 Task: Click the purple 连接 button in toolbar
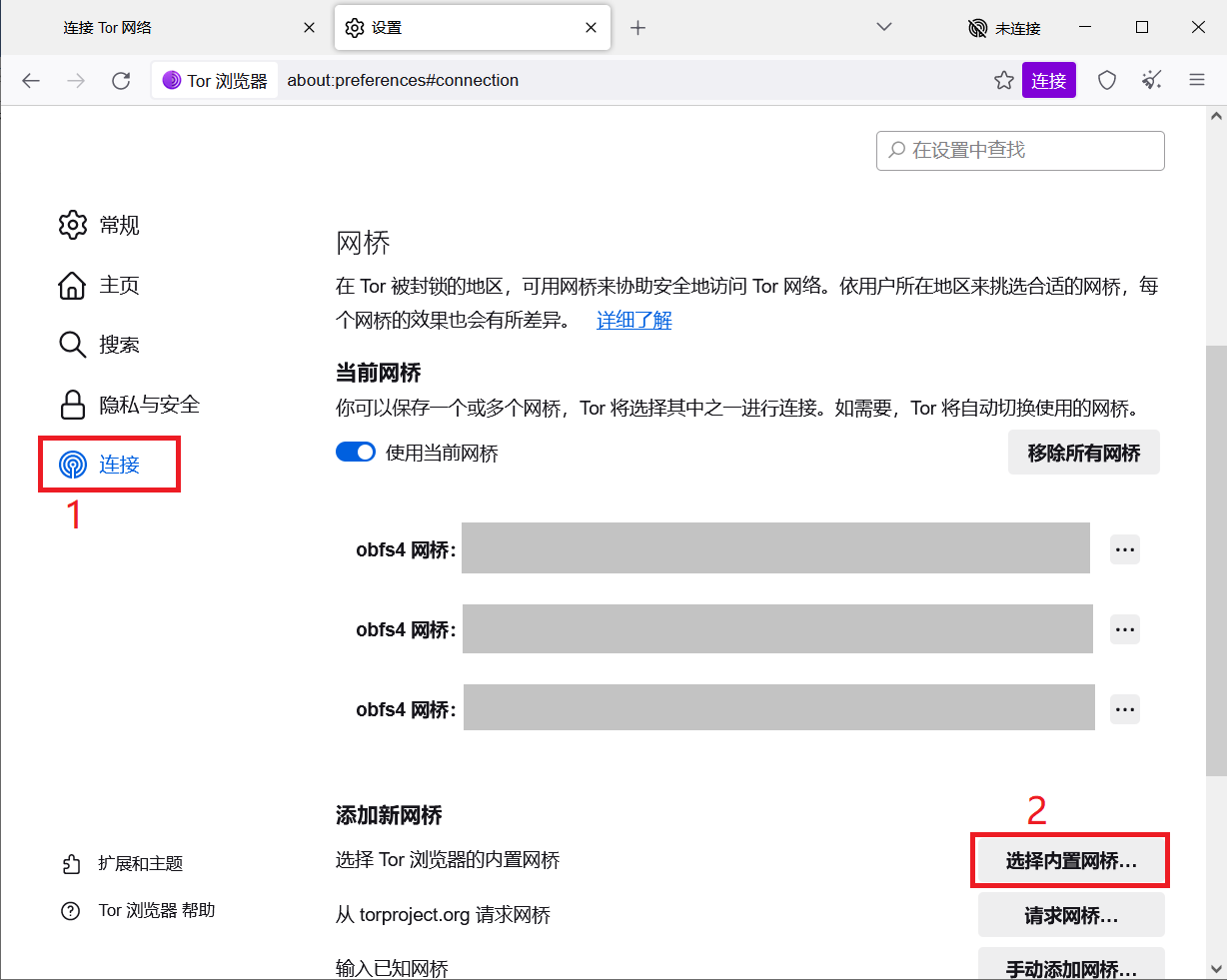point(1049,81)
